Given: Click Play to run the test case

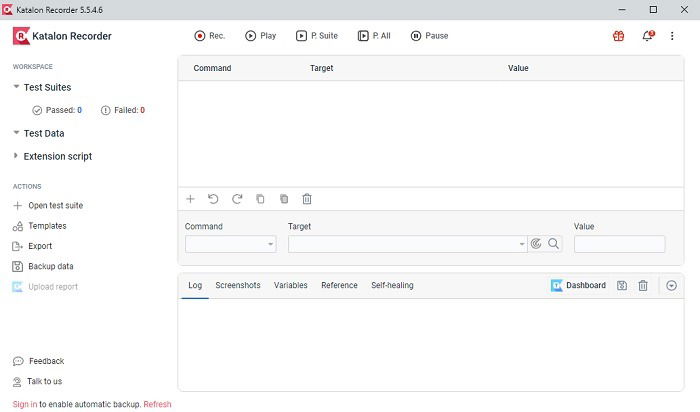Looking at the screenshot, I should [x=261, y=36].
